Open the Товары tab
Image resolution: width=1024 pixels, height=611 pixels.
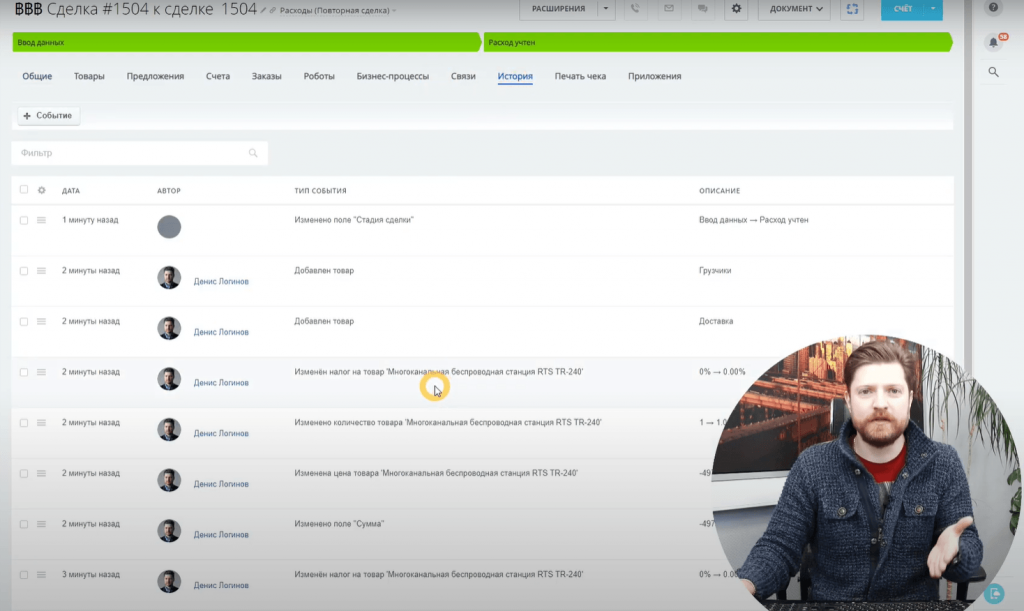click(x=89, y=76)
